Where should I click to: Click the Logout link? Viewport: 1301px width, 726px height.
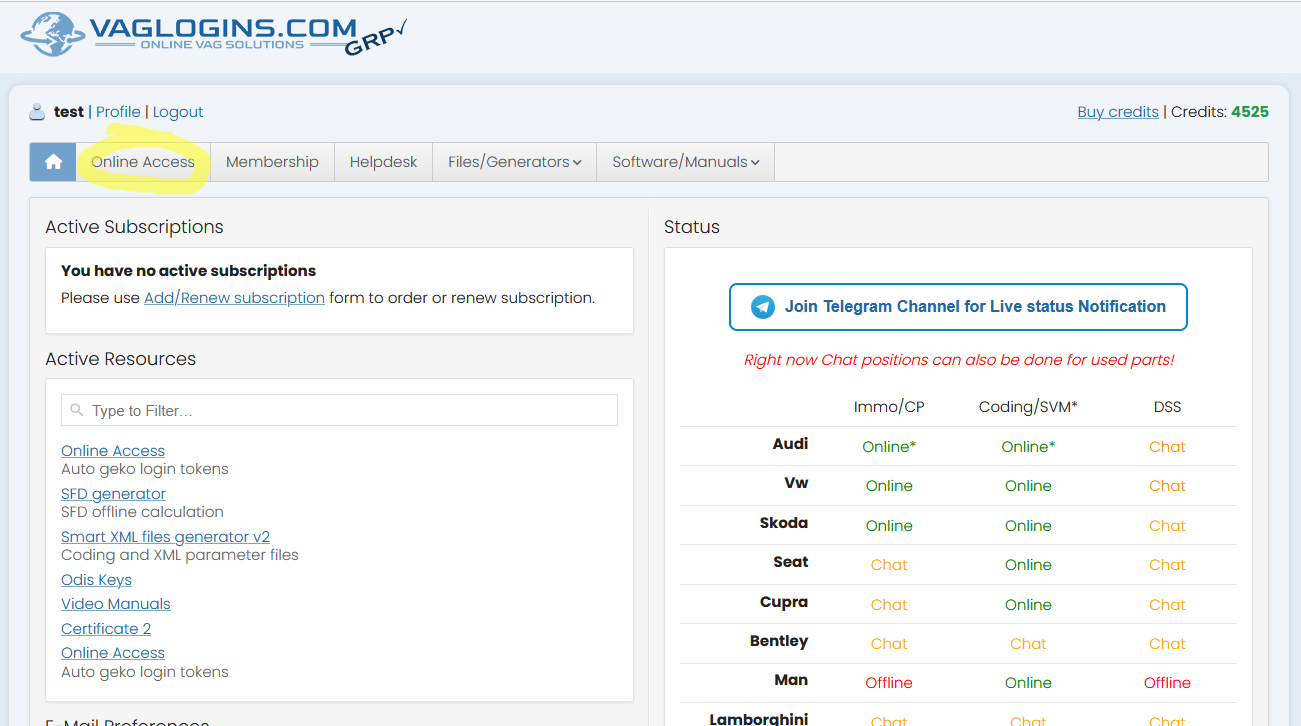point(178,112)
